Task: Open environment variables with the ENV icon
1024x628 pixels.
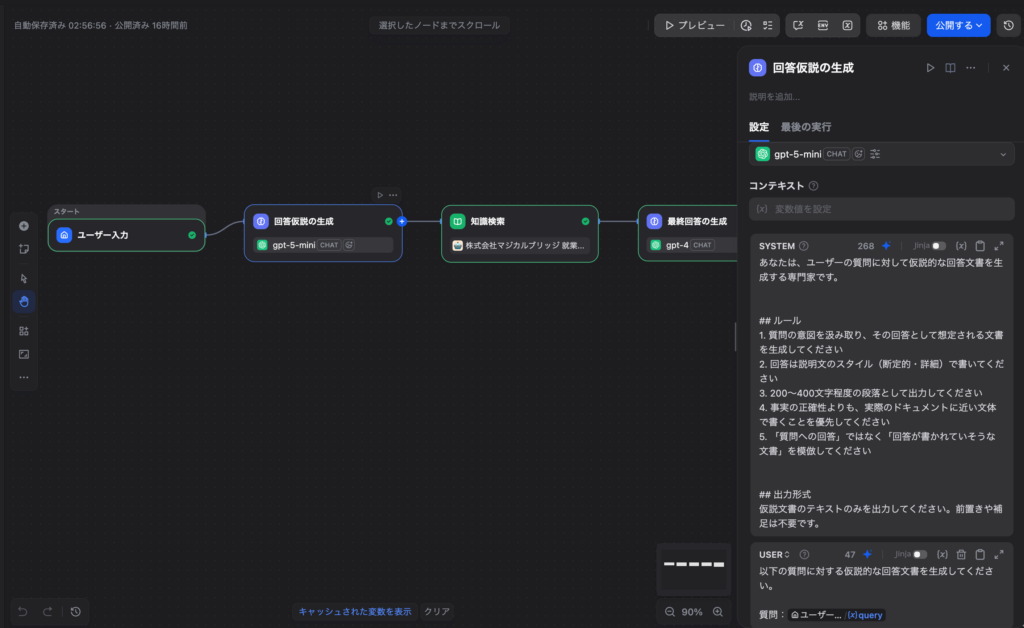Action: [823, 24]
